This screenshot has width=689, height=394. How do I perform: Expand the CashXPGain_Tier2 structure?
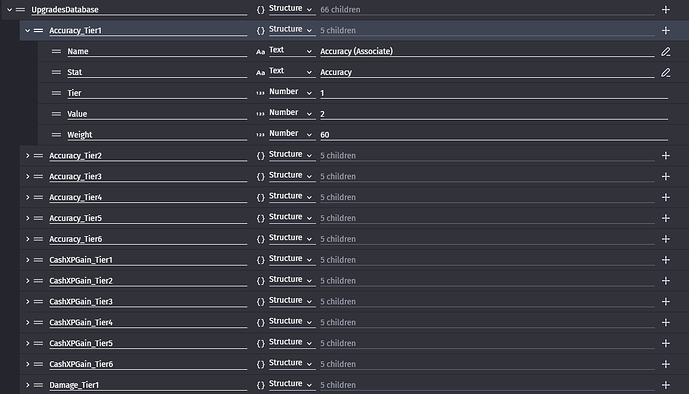[x=27, y=281]
